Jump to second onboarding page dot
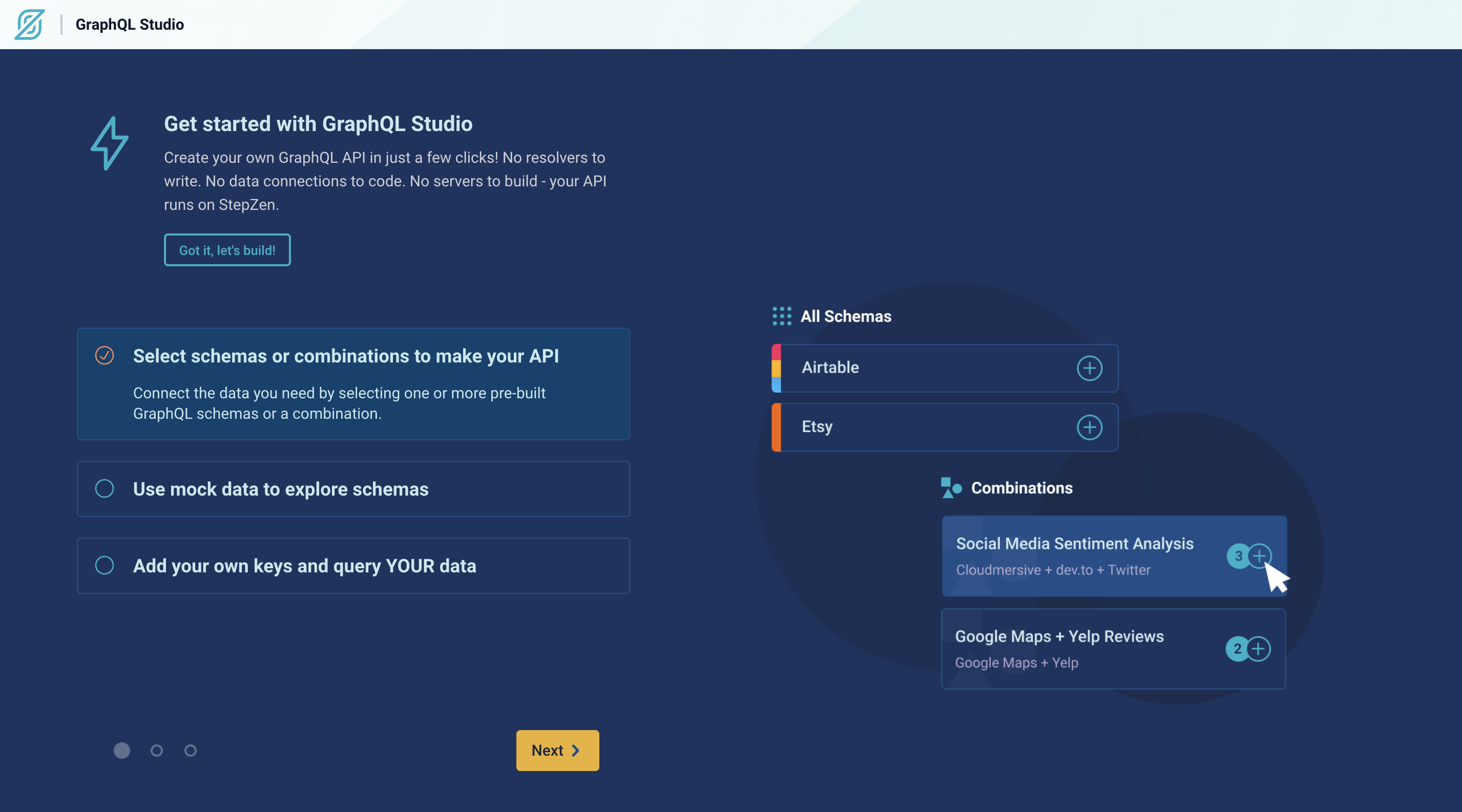Viewport: 1462px width, 812px height. click(x=157, y=750)
